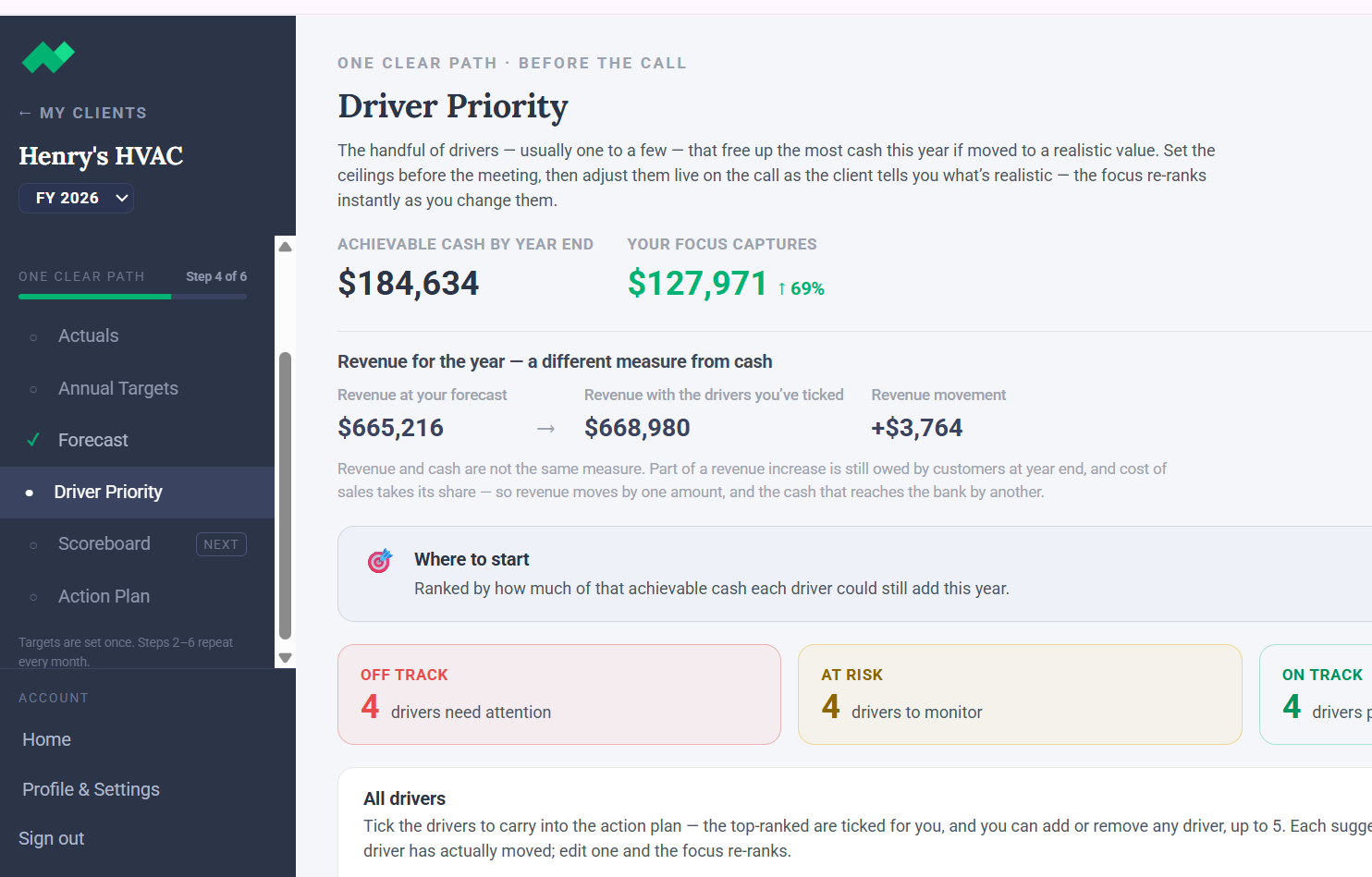The height and width of the screenshot is (877, 1372).
Task: Click the 69% increase indicator
Action: (x=801, y=288)
